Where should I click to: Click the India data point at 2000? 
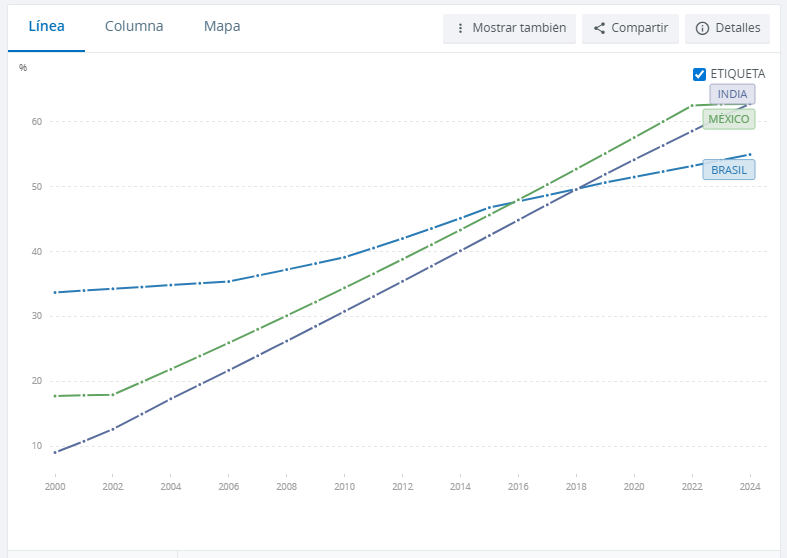pos(55,453)
